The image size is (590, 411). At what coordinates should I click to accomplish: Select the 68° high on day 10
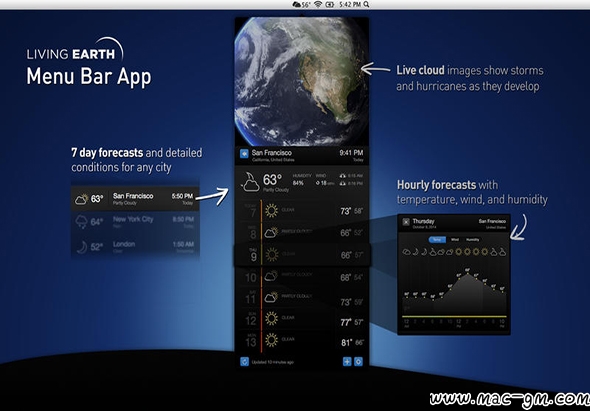point(346,277)
